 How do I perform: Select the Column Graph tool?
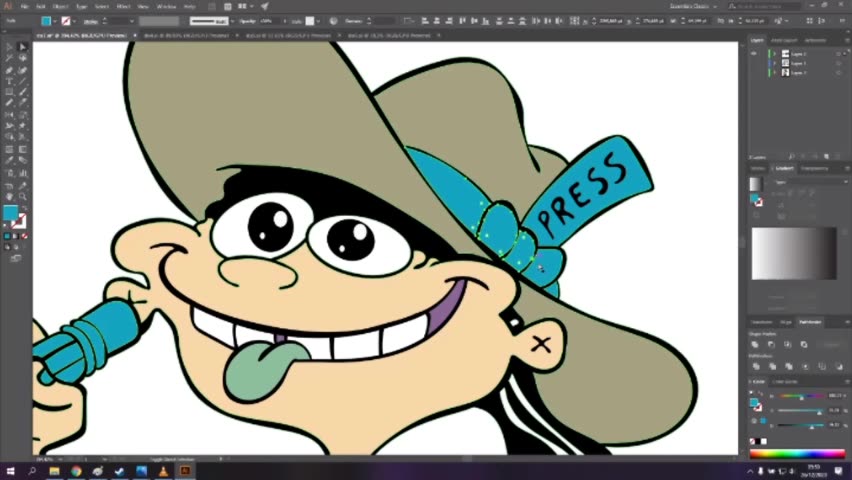point(22,173)
